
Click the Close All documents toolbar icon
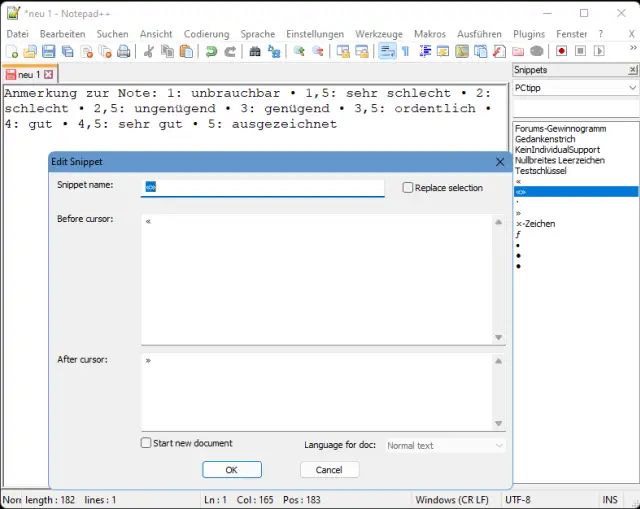pos(105,51)
